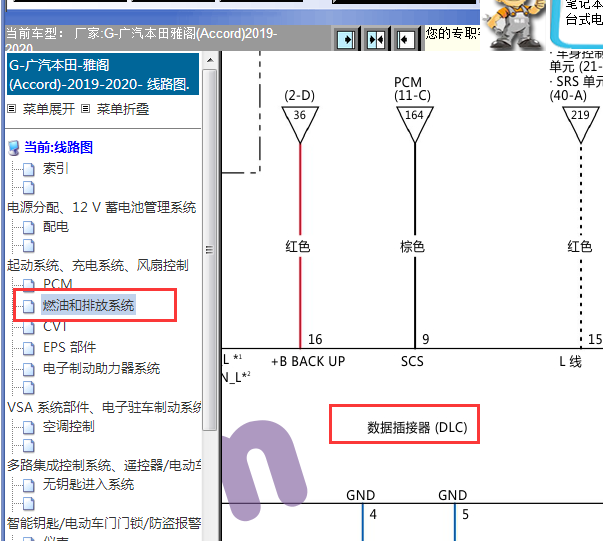Click the 菜单展开 text link
Image resolution: width=603 pixels, height=541 pixels.
49,109
